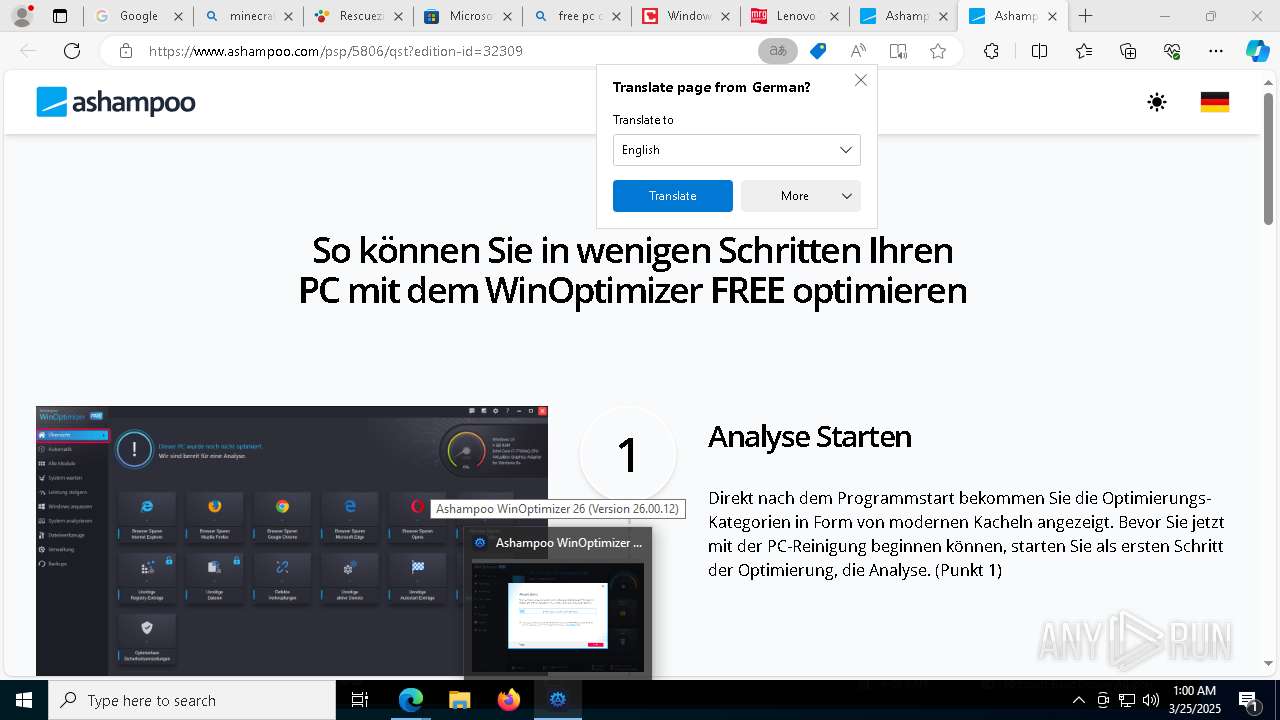The height and width of the screenshot is (720, 1280).
Task: Open the Extensions puzzle icon
Action: coord(991,51)
